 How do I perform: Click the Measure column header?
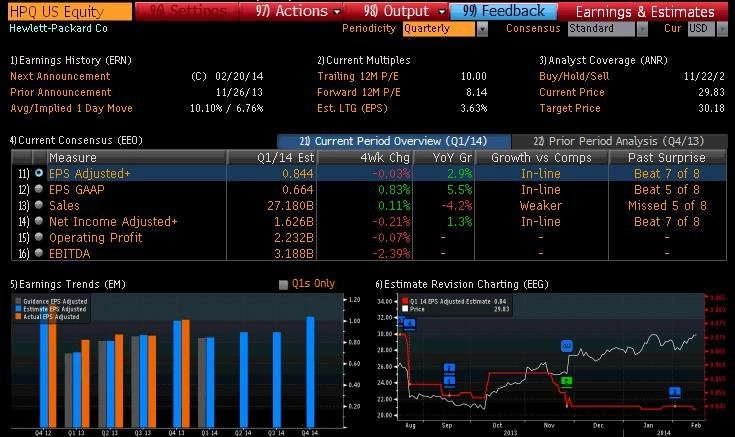point(136,158)
